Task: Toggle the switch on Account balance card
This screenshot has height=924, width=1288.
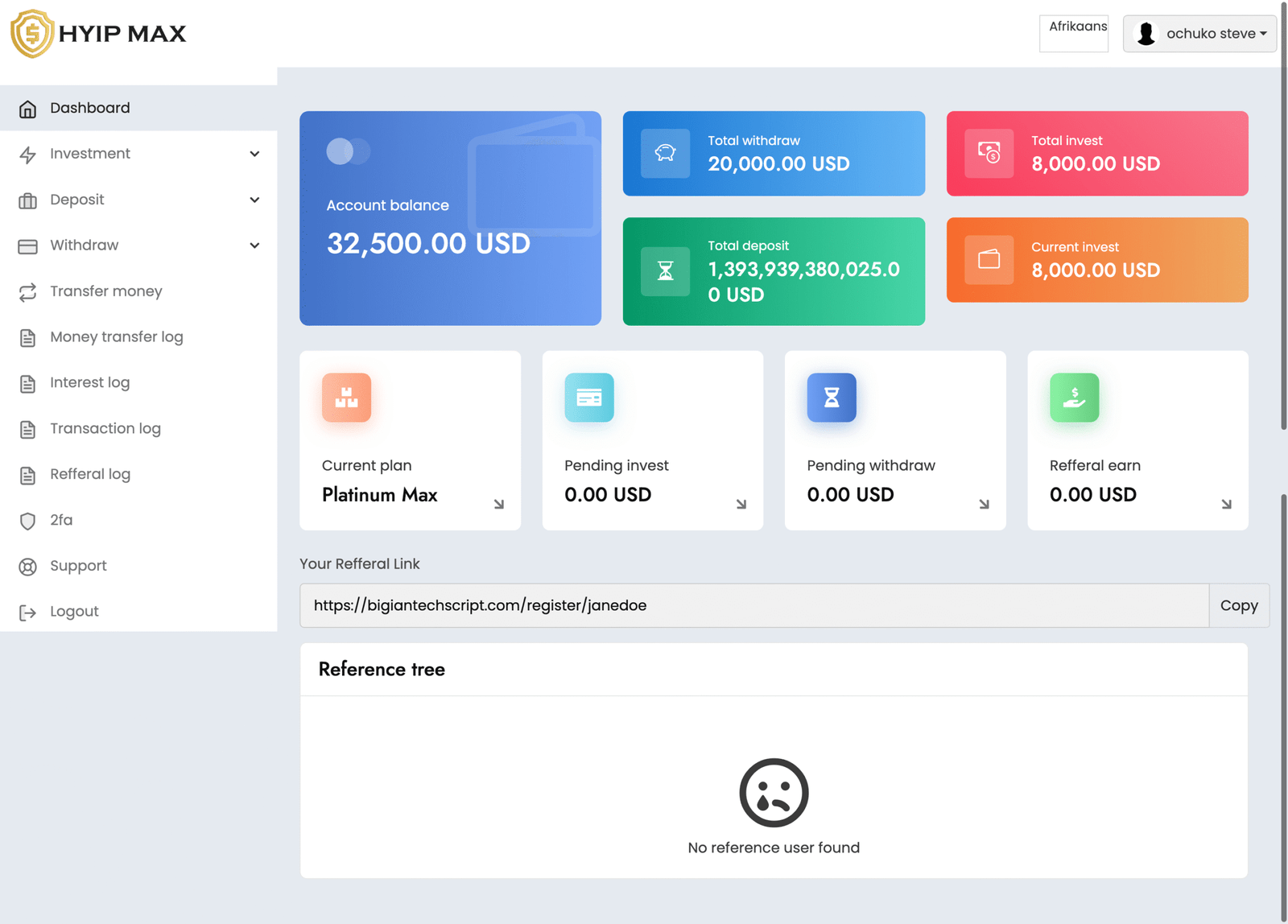Action: 348,151
